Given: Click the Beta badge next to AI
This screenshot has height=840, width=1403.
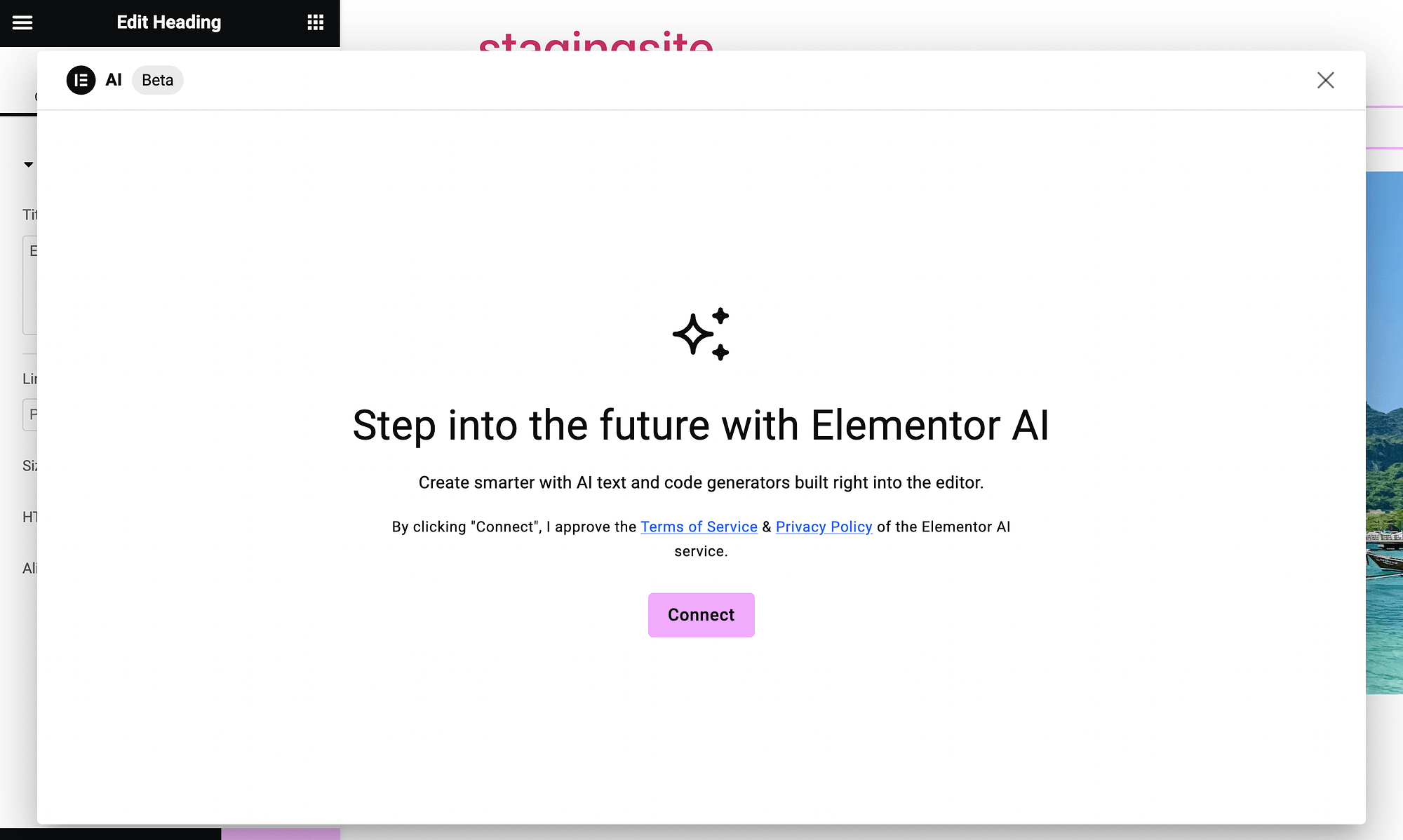Looking at the screenshot, I should click(x=157, y=80).
